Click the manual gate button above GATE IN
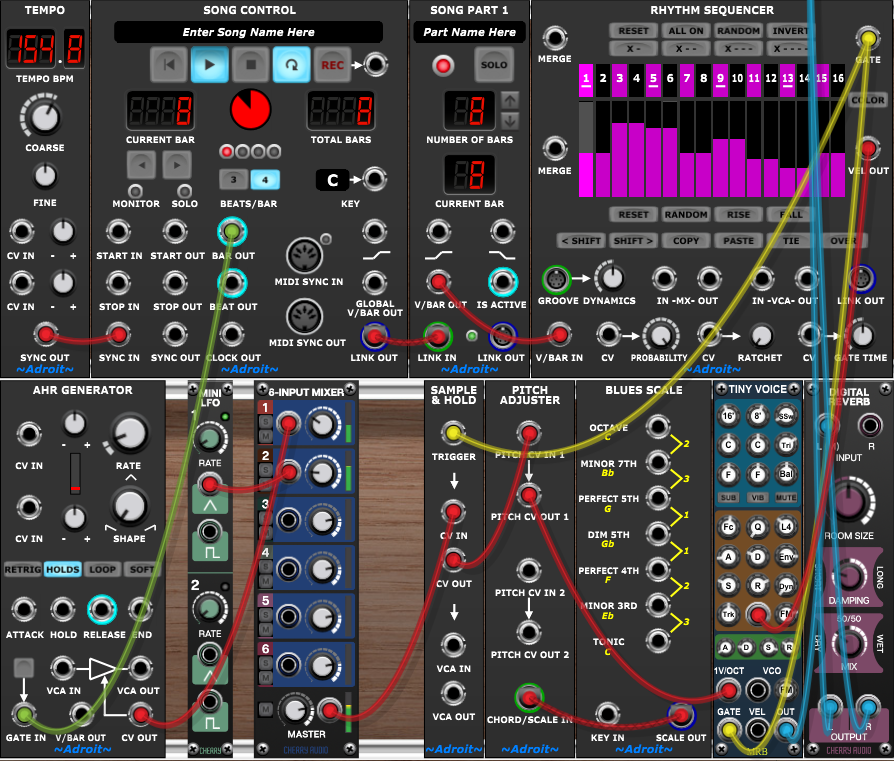894x761 pixels. coord(23,668)
